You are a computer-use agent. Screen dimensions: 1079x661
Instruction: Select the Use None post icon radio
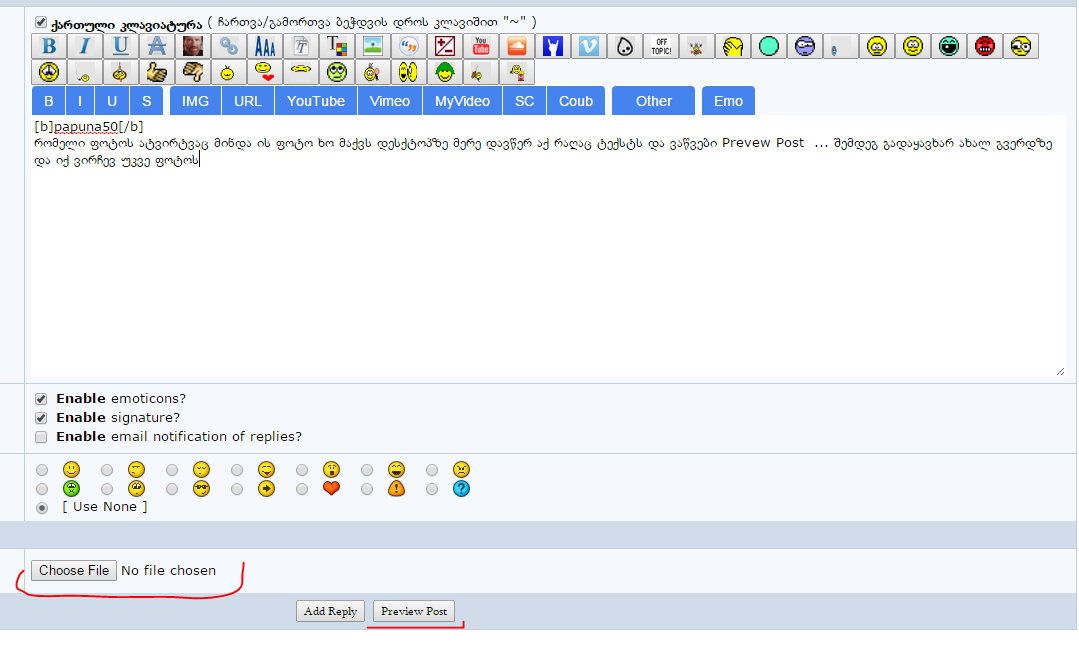tap(42, 508)
